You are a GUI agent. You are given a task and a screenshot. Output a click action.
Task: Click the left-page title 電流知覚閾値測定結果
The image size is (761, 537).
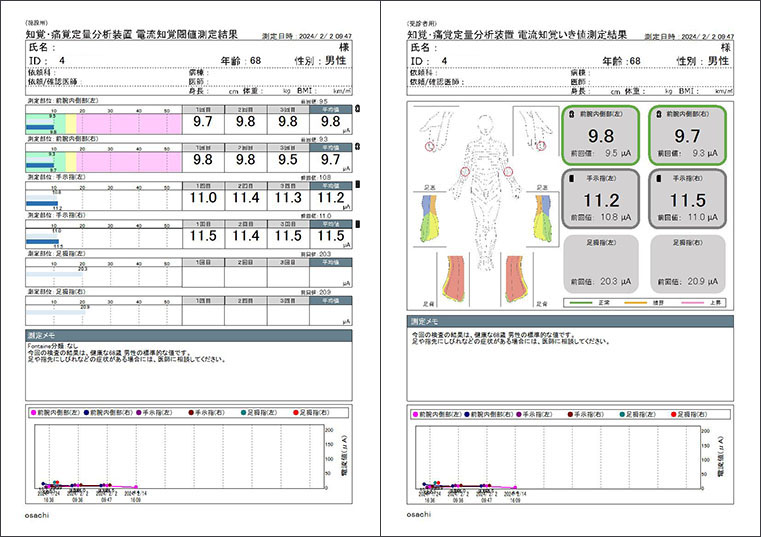point(187,34)
